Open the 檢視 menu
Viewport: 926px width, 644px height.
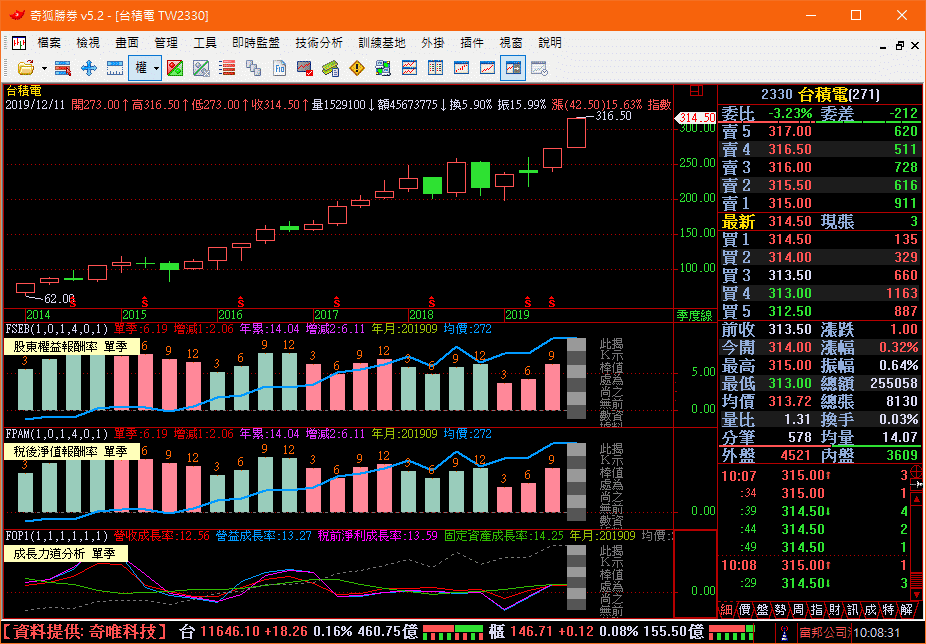coord(87,43)
